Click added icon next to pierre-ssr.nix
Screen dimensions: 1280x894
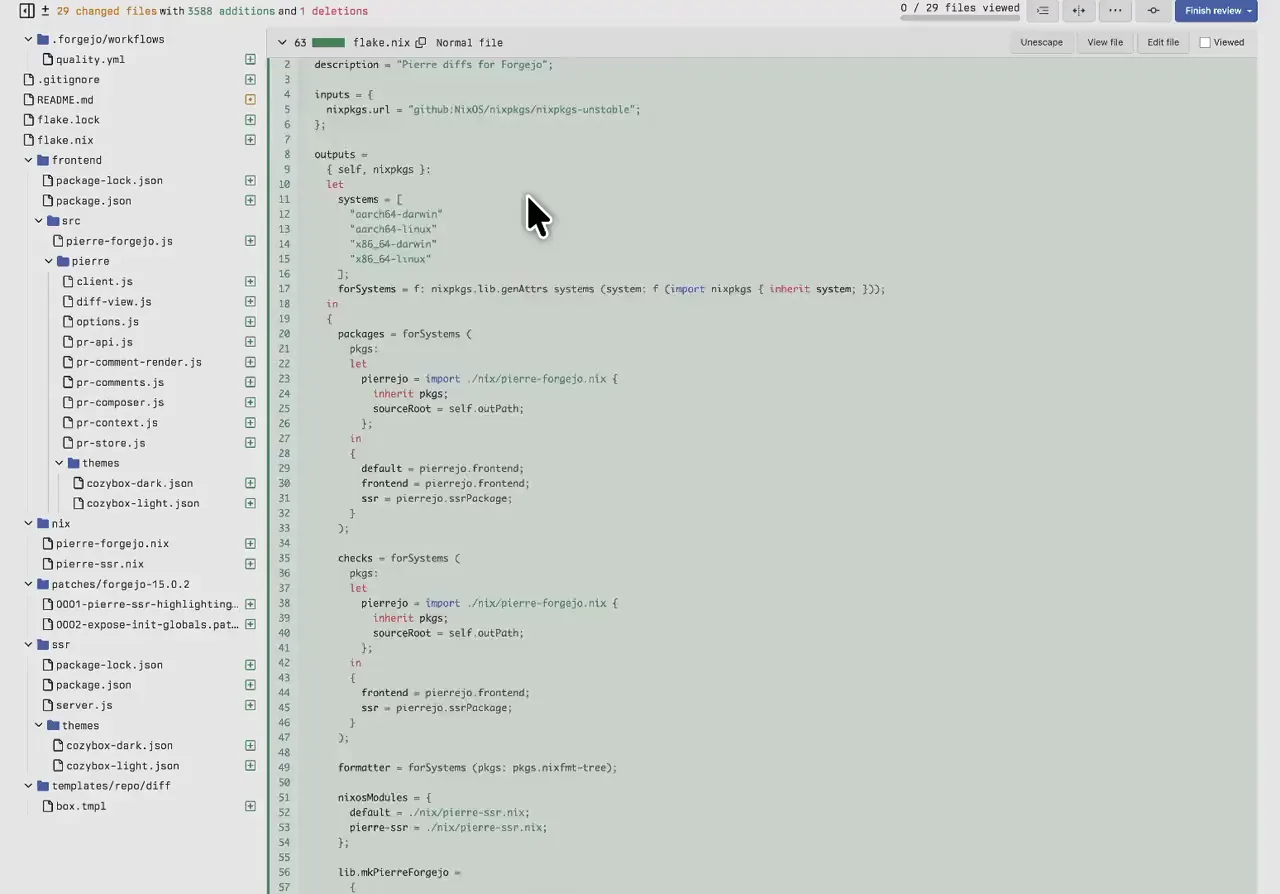click(x=250, y=564)
